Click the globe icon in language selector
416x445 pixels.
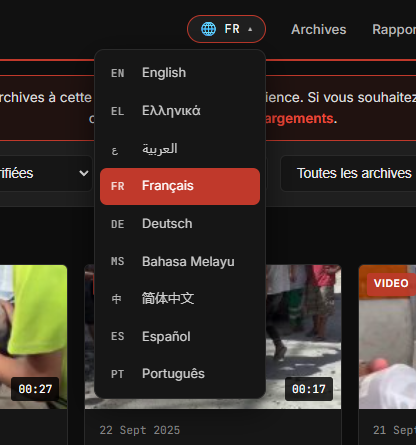[x=209, y=29]
